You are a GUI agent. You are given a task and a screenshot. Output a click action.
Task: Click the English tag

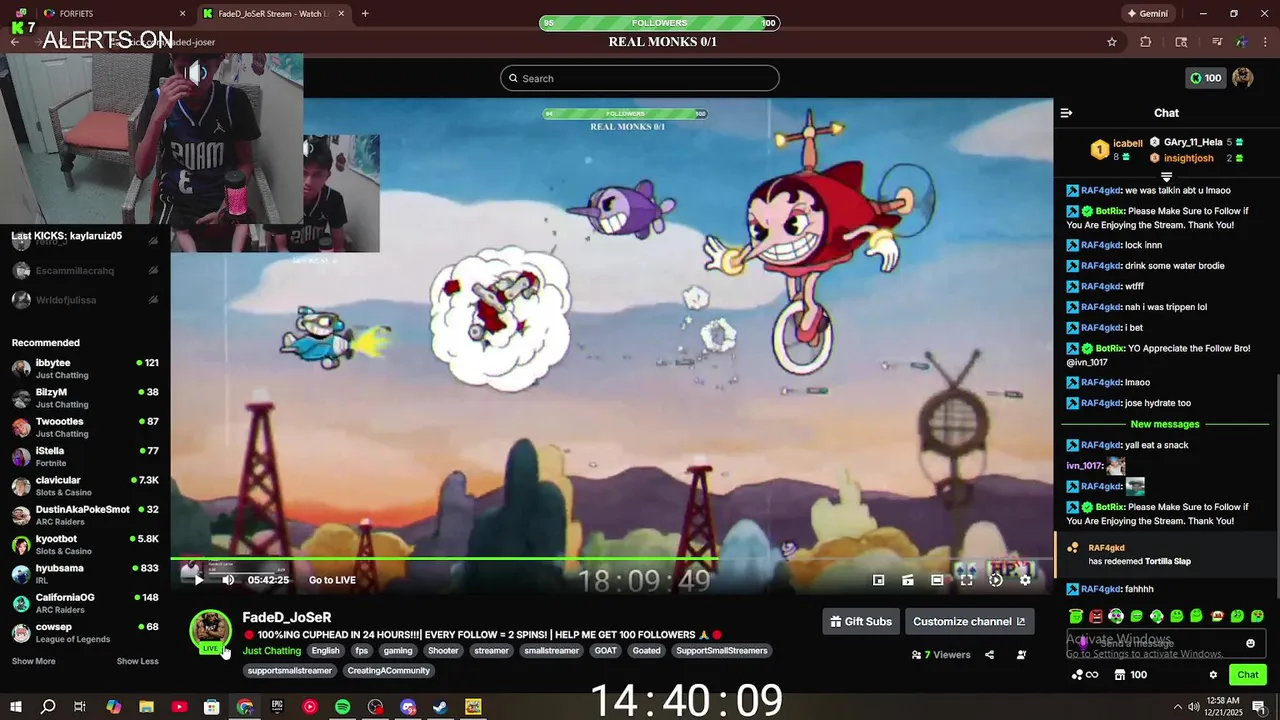(x=325, y=651)
